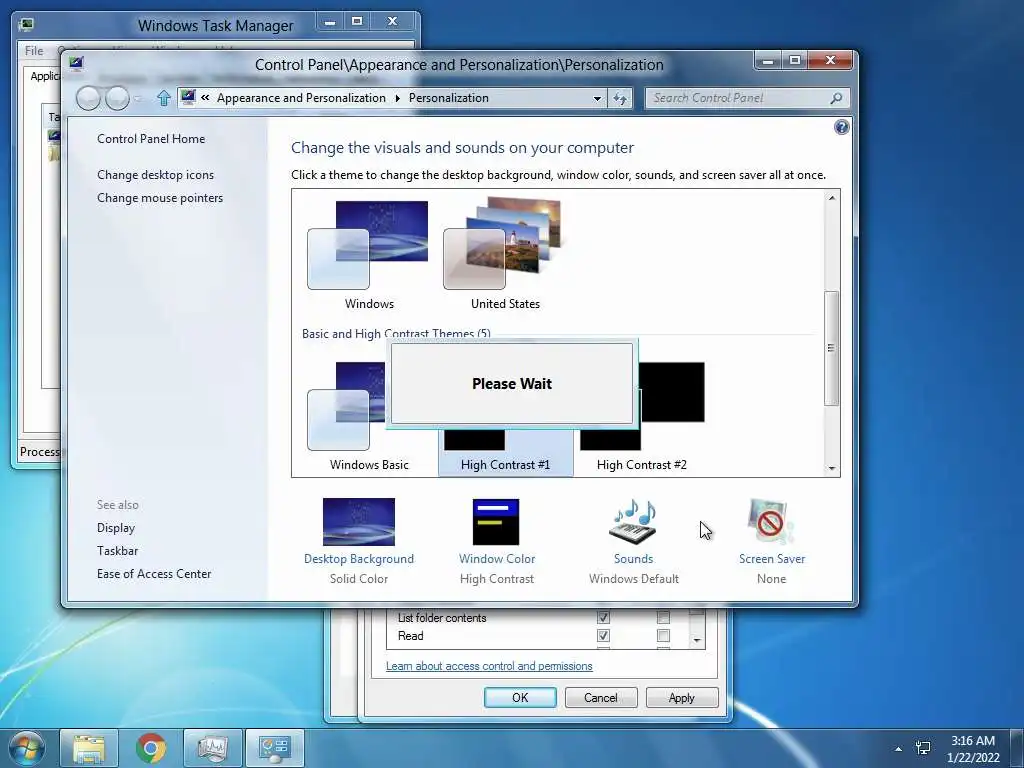
Task: Click the Back navigation button
Action: click(x=88, y=99)
